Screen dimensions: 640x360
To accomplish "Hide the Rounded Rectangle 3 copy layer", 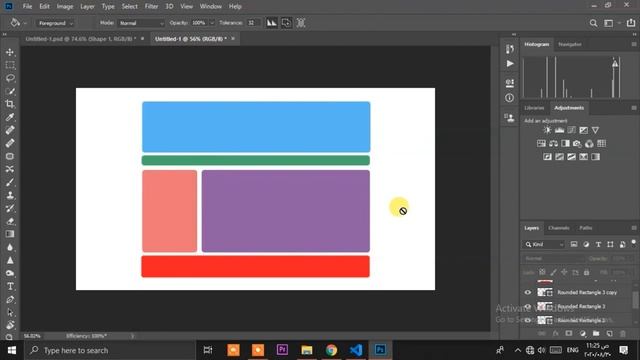I will pyautogui.click(x=528, y=292).
